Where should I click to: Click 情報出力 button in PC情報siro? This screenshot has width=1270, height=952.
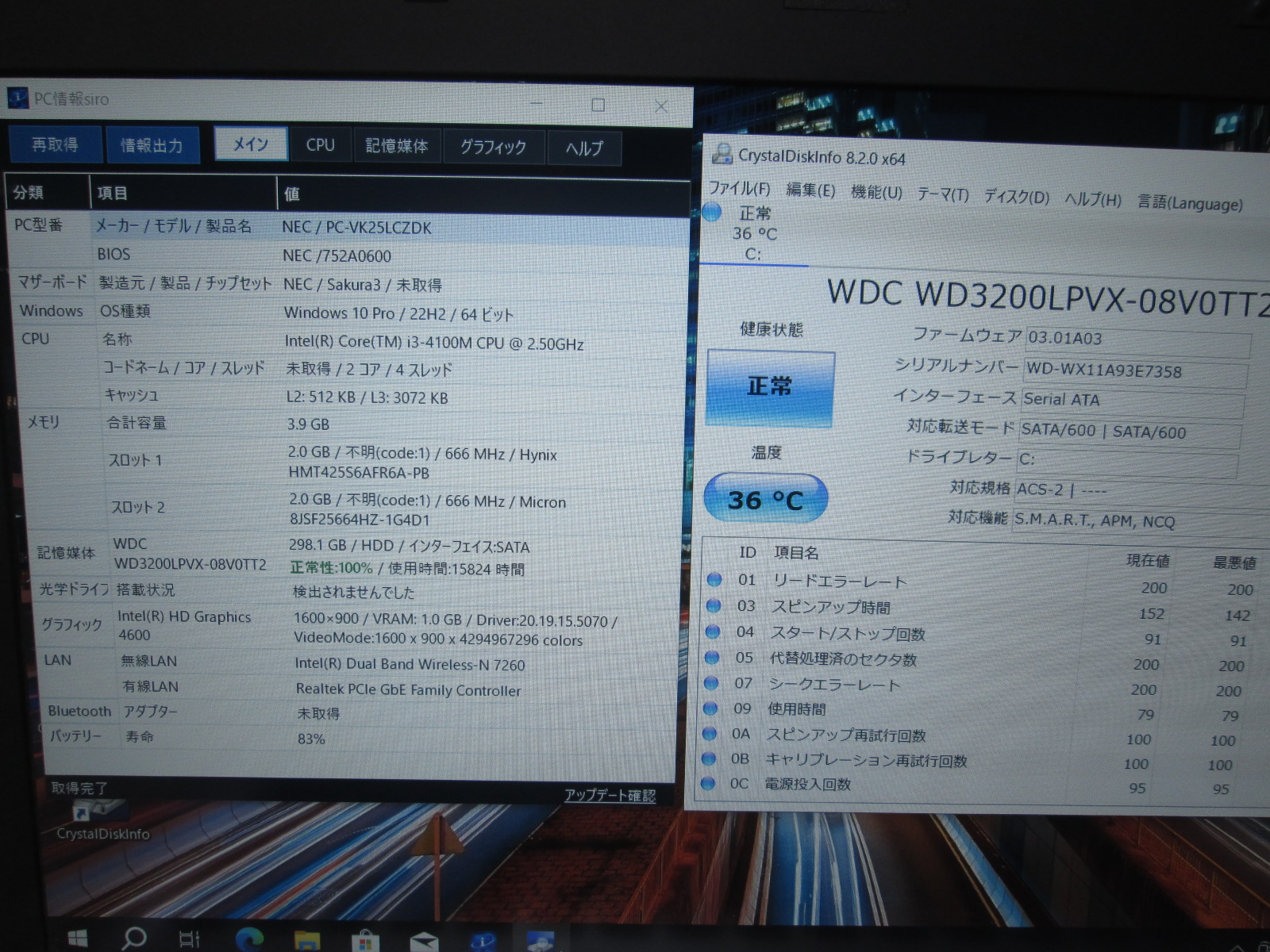(x=152, y=146)
